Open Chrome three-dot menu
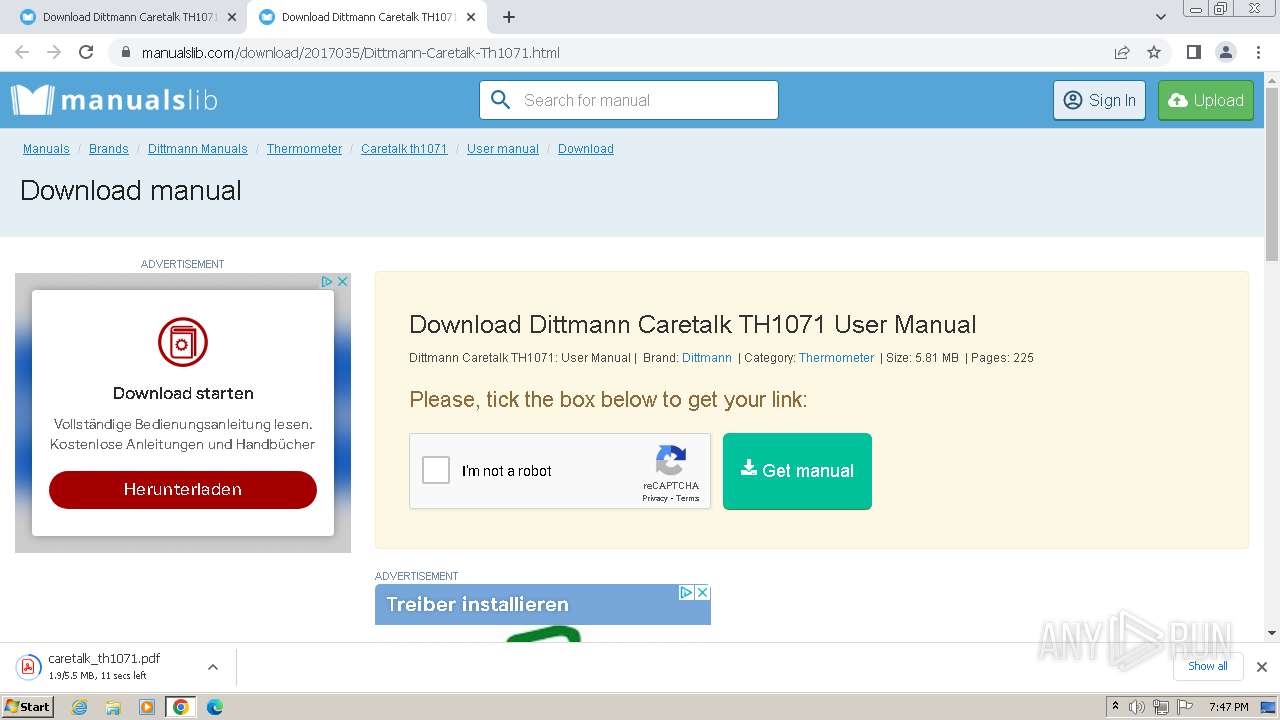Image resolution: width=1280 pixels, height=720 pixels. pos(1258,52)
